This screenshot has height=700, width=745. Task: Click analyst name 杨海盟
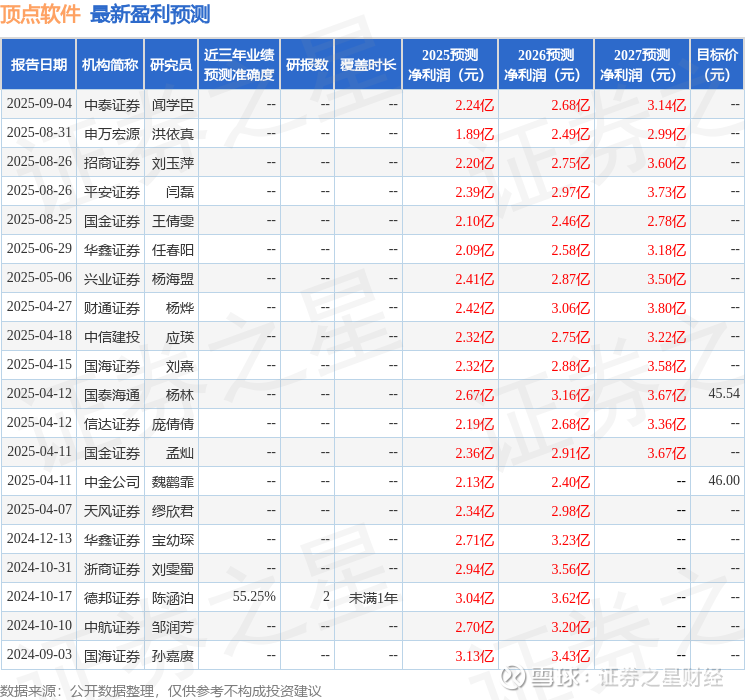(173, 279)
